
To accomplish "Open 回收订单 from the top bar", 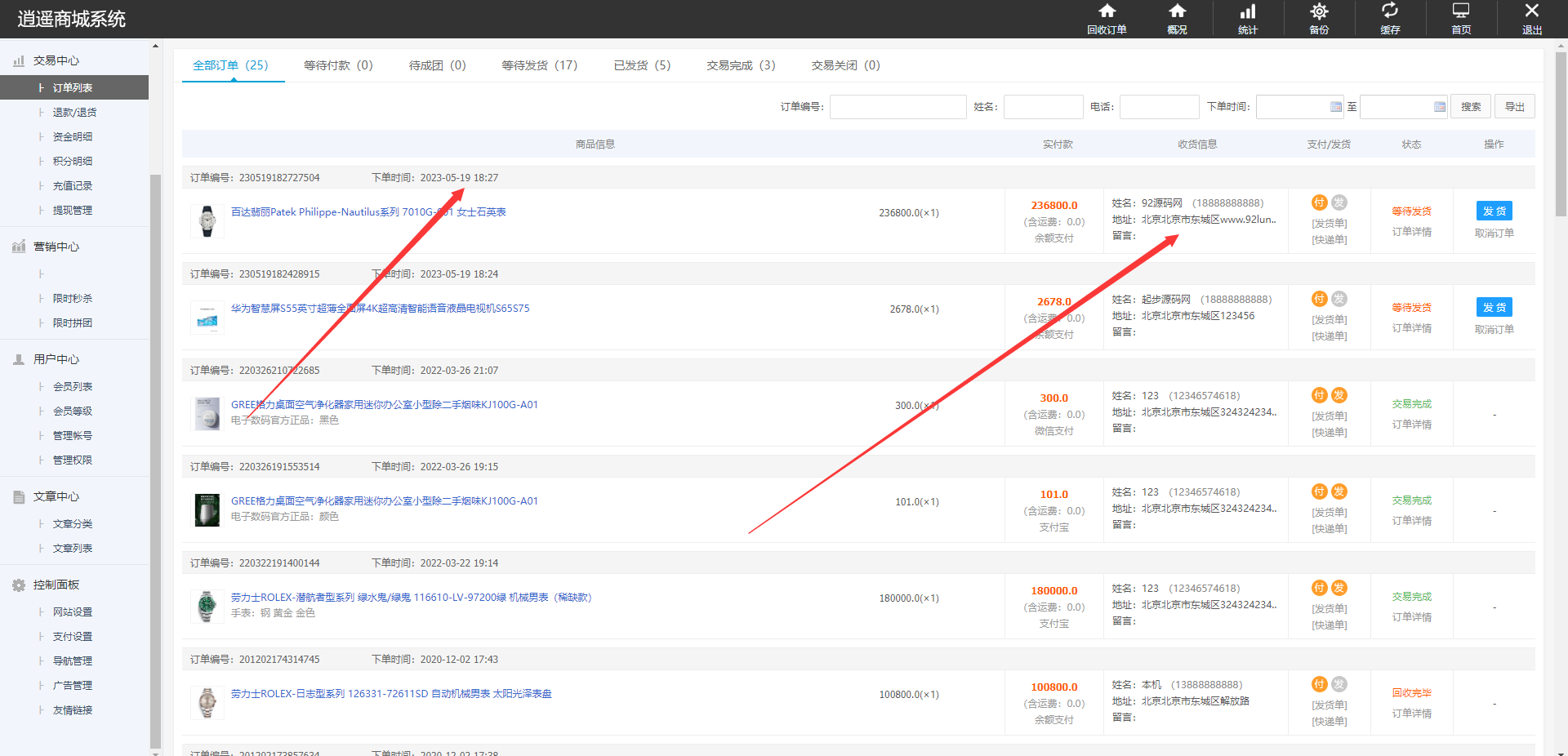I will click(x=1107, y=19).
